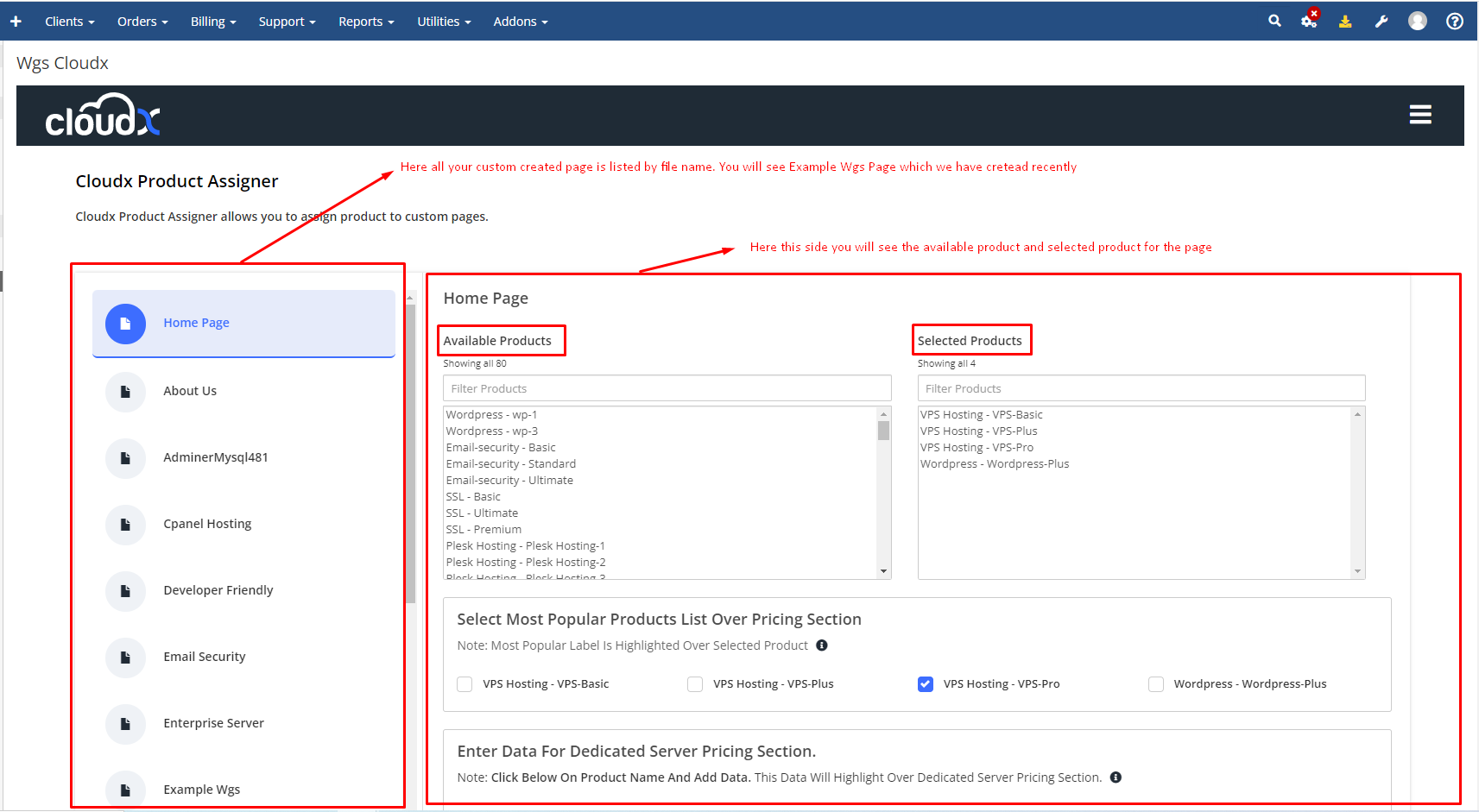Image resolution: width=1479 pixels, height=812 pixels.
Task: Click the yellow download icon in header
Action: (x=1345, y=22)
